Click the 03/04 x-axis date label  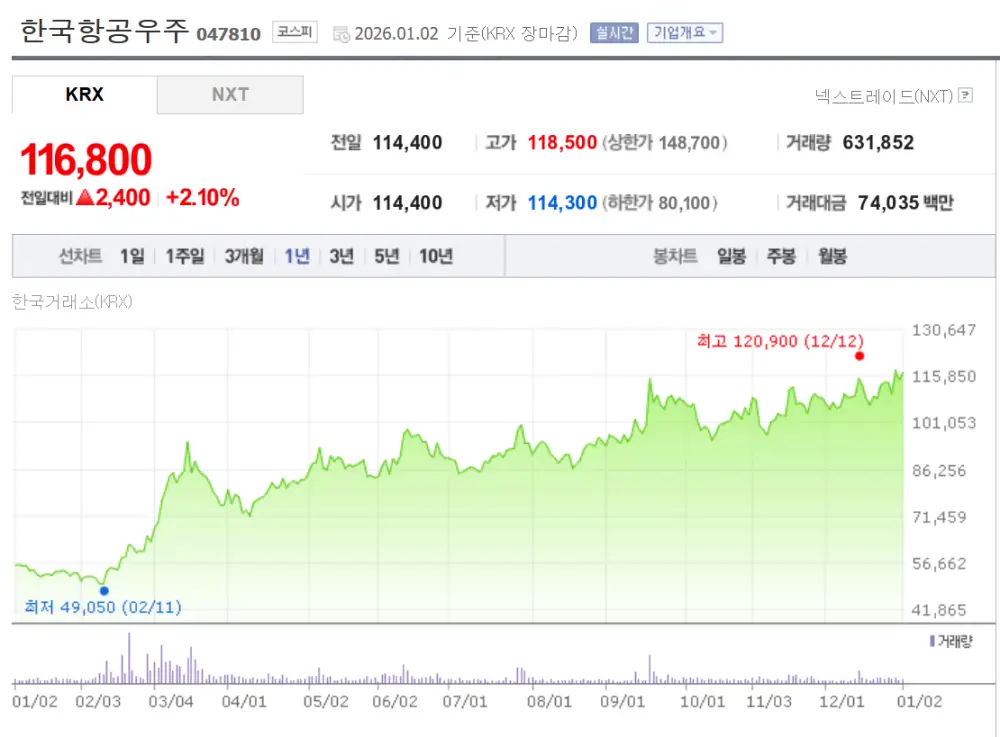171,702
